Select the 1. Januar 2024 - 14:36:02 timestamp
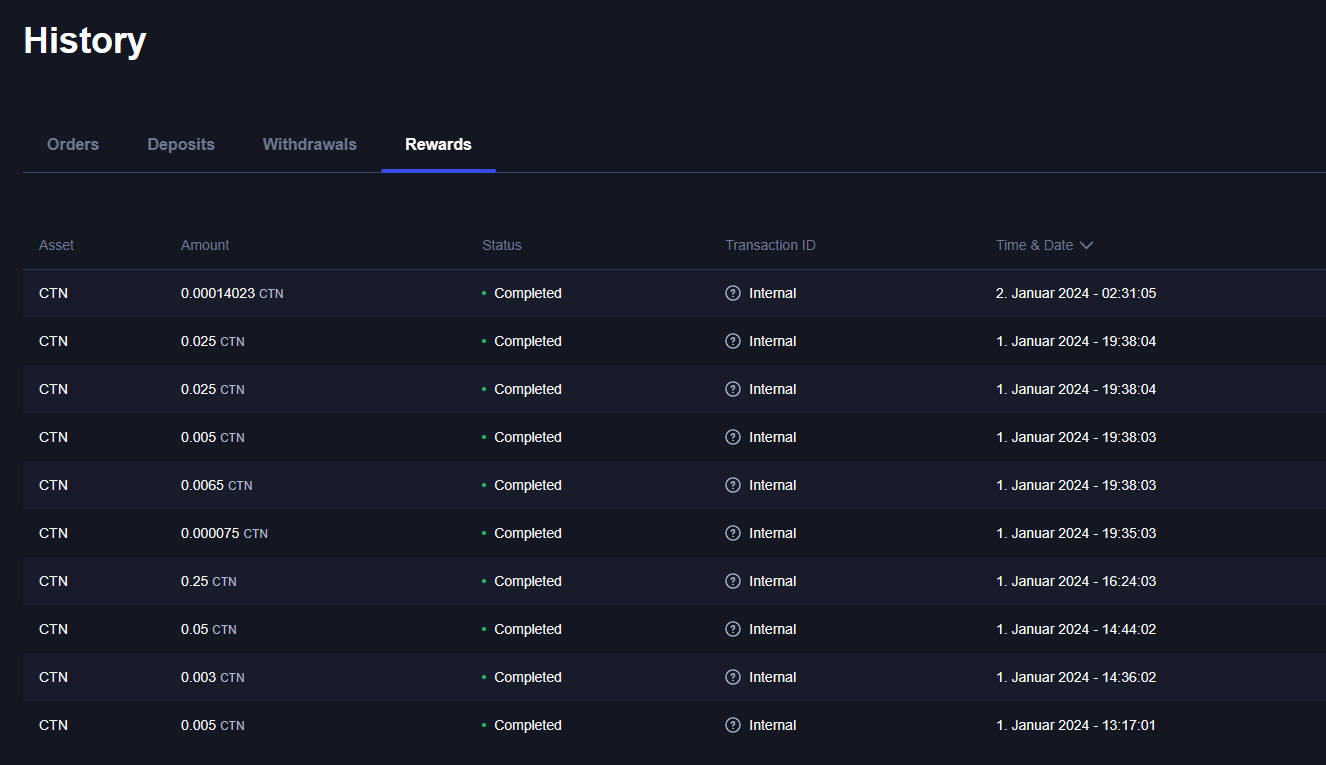The width and height of the screenshot is (1326, 765). coord(1076,677)
